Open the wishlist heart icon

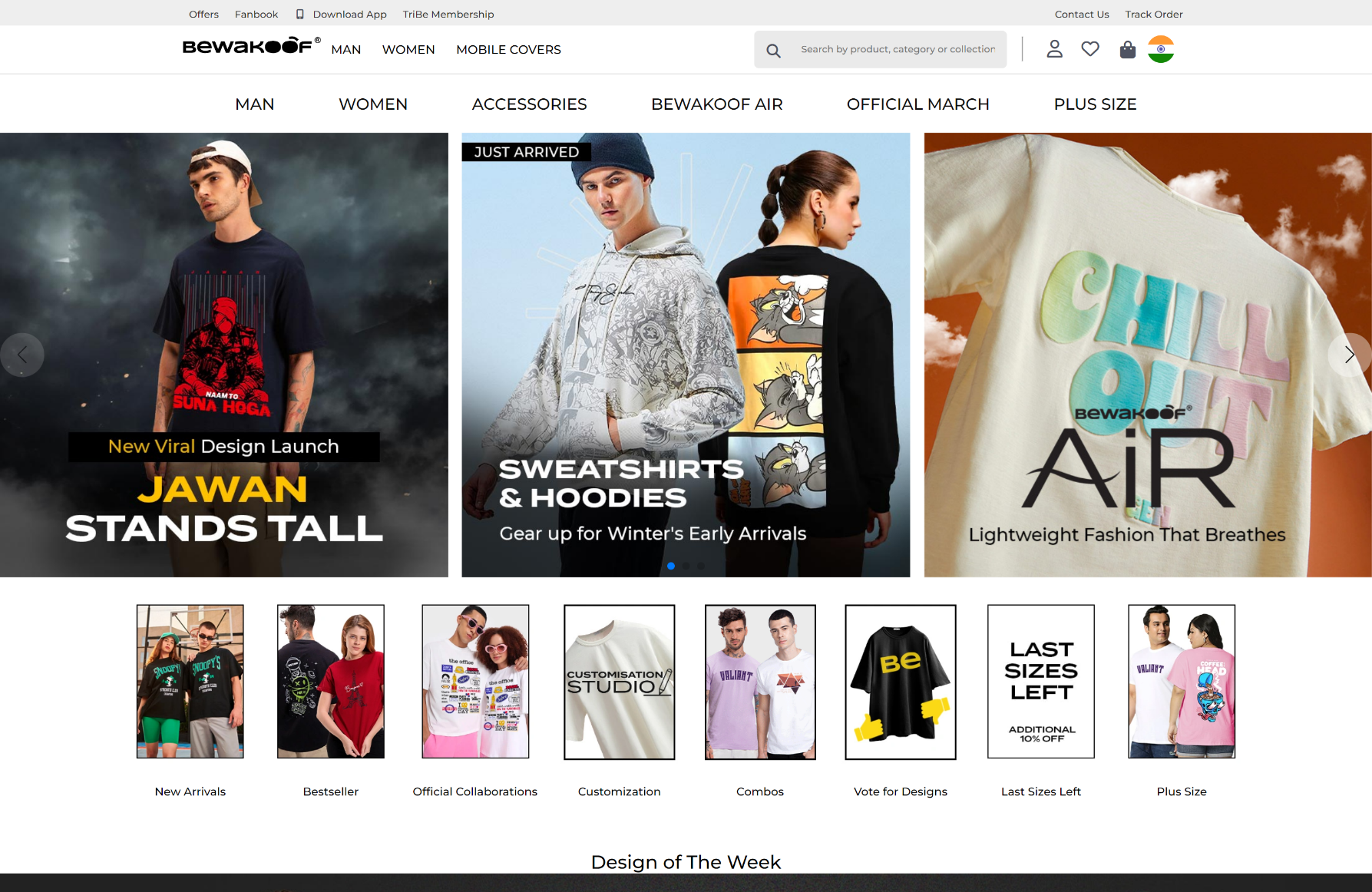1090,48
